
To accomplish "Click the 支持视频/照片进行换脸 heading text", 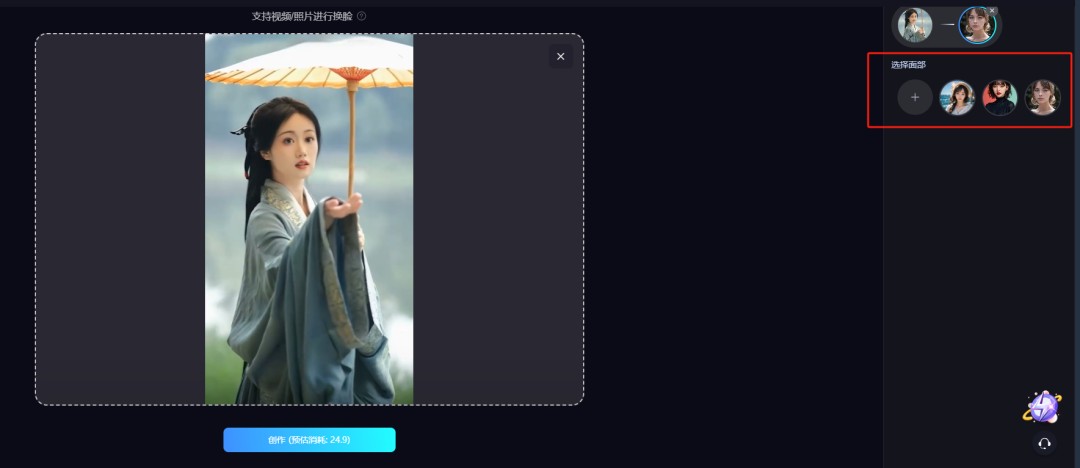I will [x=302, y=16].
